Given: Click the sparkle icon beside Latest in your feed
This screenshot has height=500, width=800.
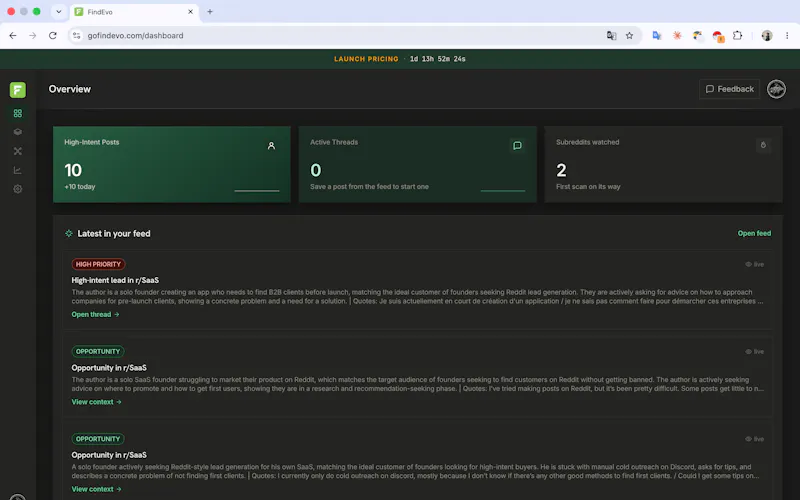Looking at the screenshot, I should point(69,233).
